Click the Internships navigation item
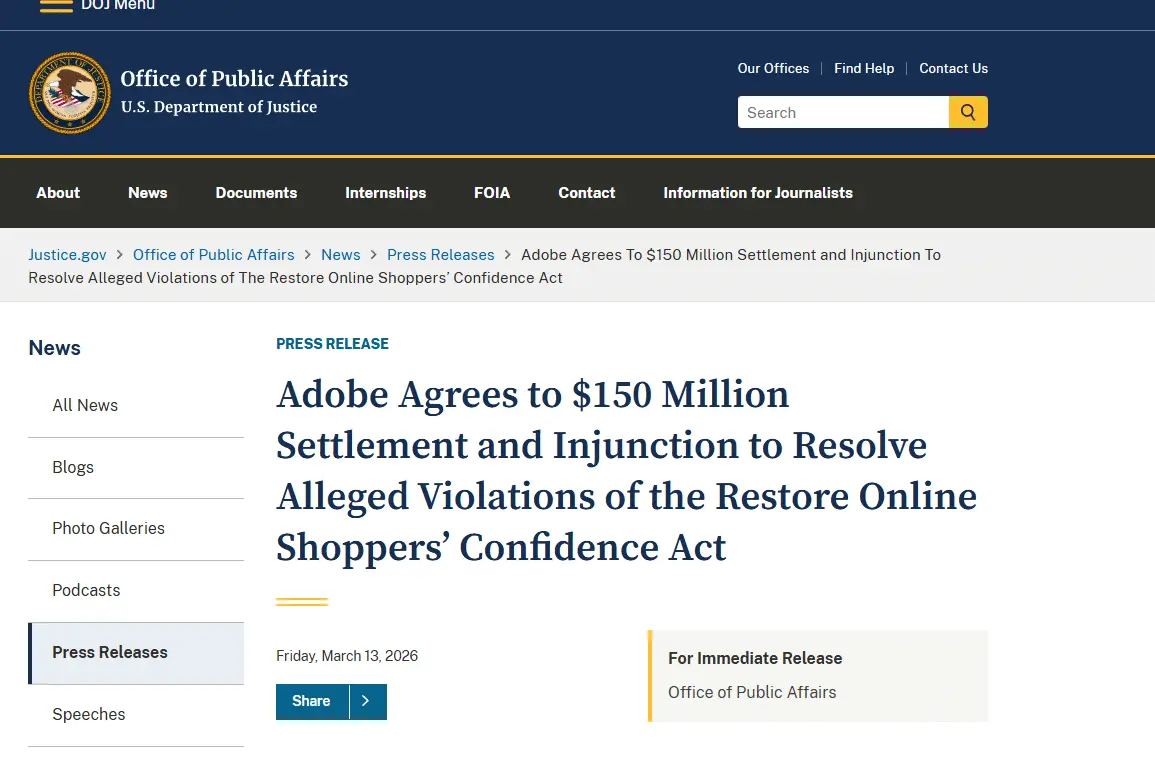Screen dimensions: 1155x762 point(385,192)
